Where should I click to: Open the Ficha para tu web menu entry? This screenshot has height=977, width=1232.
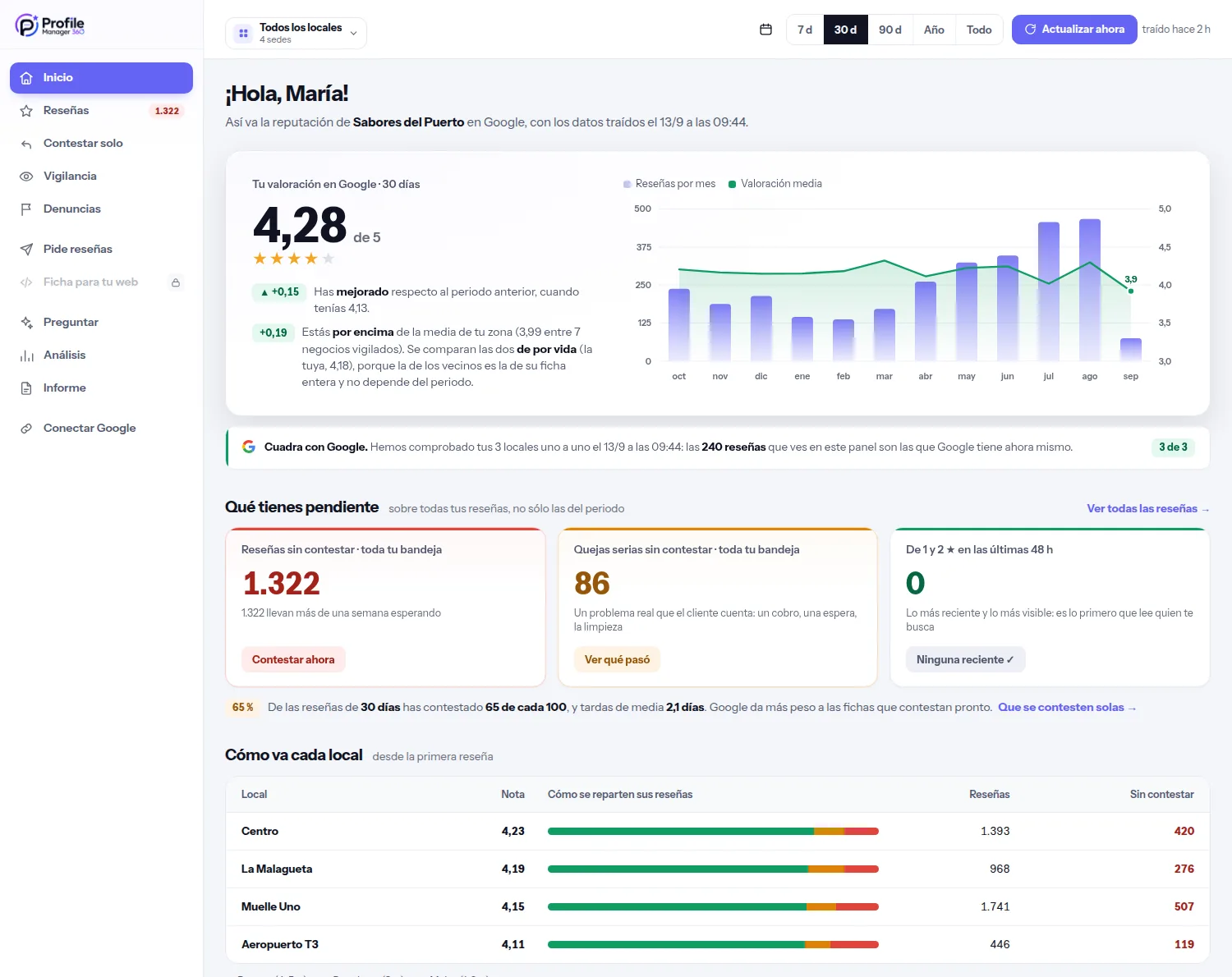pyautogui.click(x=101, y=282)
